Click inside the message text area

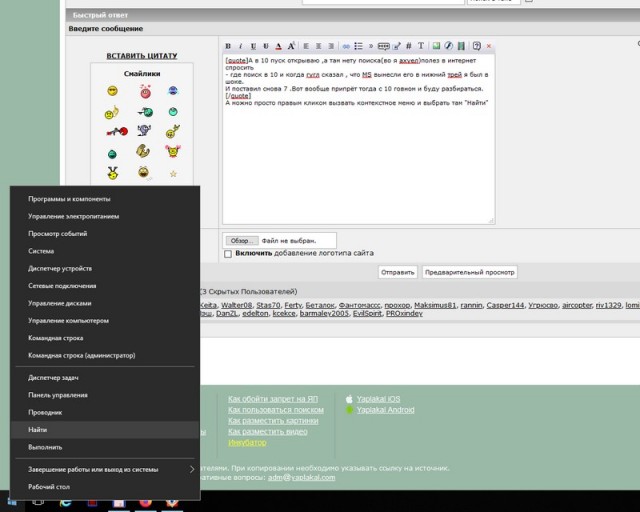pos(358,139)
